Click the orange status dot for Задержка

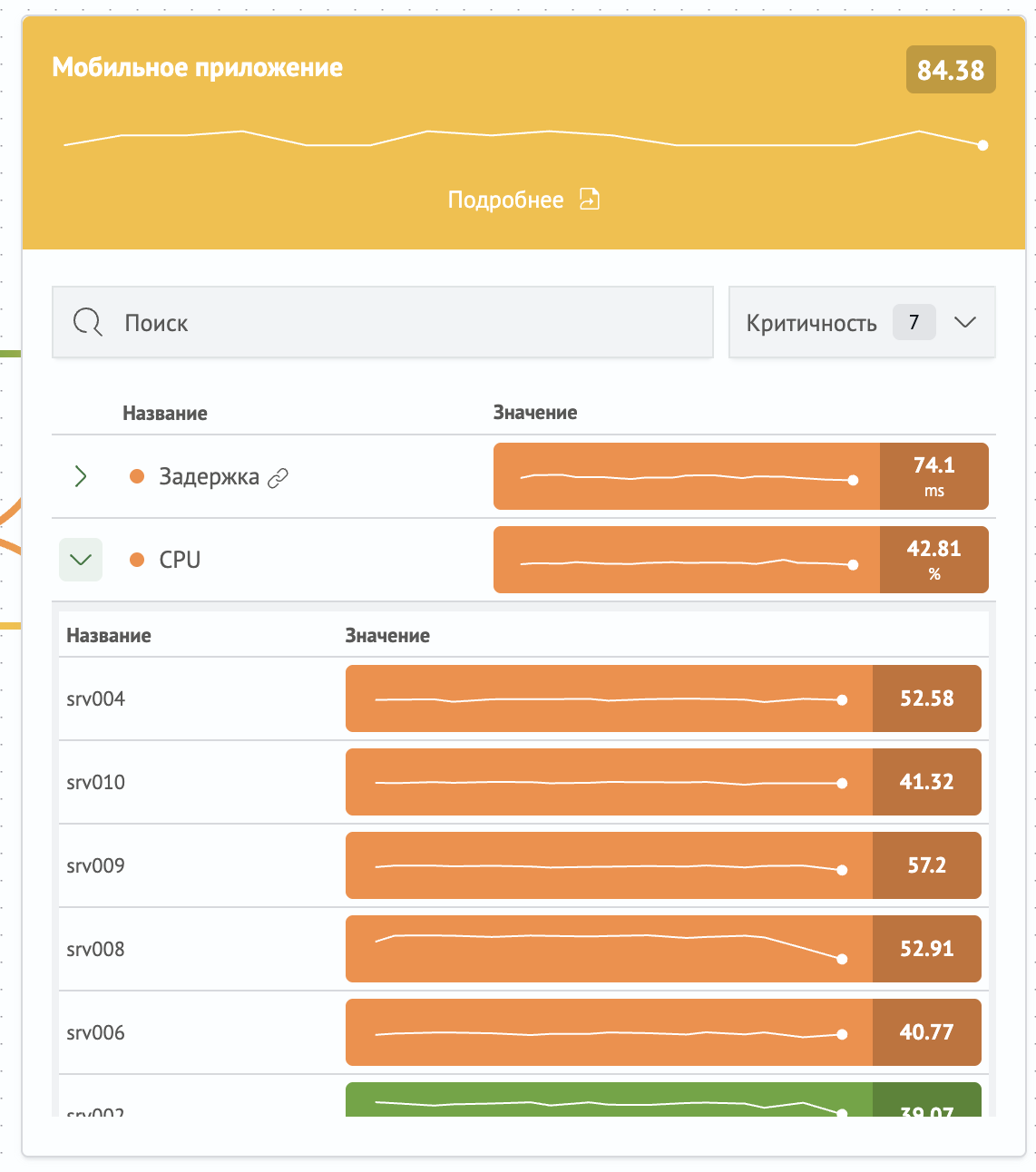pos(137,476)
